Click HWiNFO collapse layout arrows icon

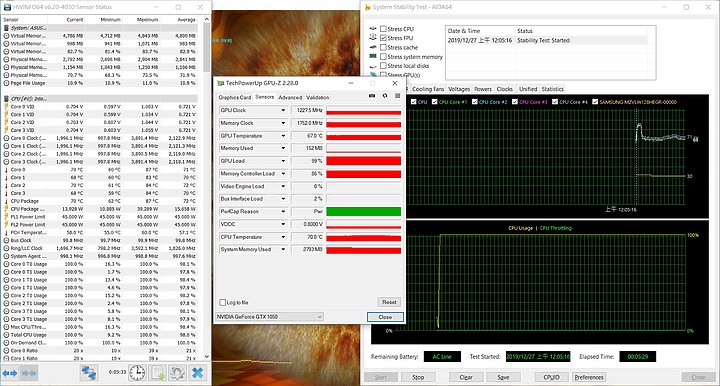[x=29, y=373]
